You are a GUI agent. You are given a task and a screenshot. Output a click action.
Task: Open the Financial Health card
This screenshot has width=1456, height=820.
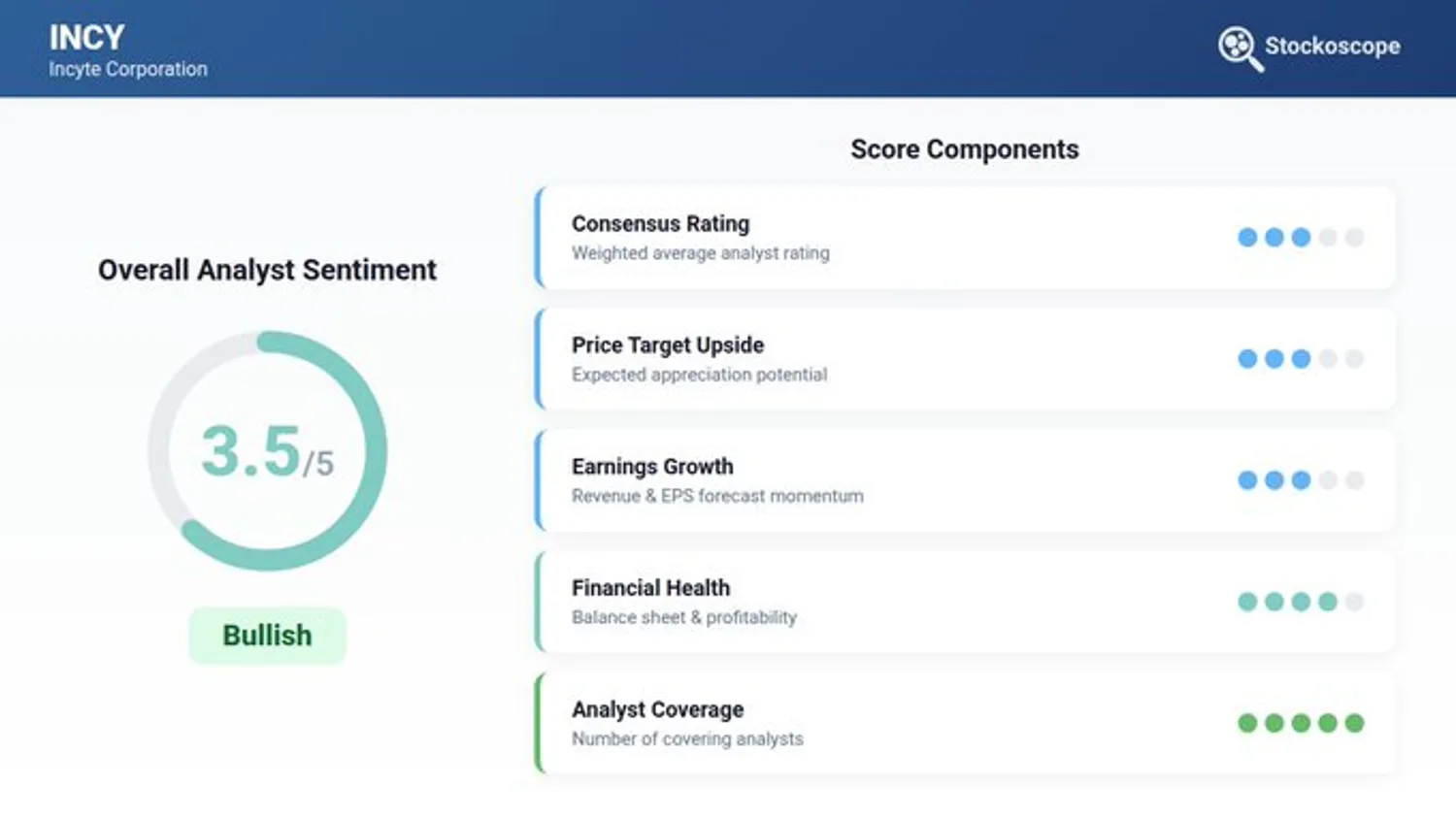pos(965,602)
